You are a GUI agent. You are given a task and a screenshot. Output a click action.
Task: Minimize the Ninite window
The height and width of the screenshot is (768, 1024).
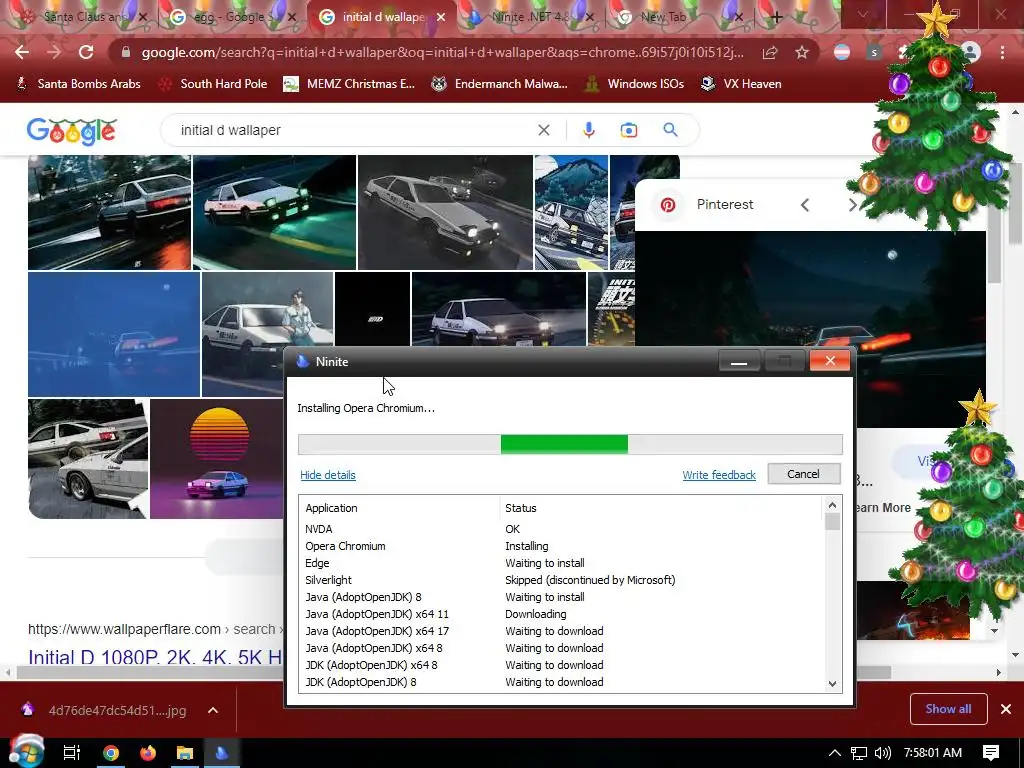coord(739,361)
